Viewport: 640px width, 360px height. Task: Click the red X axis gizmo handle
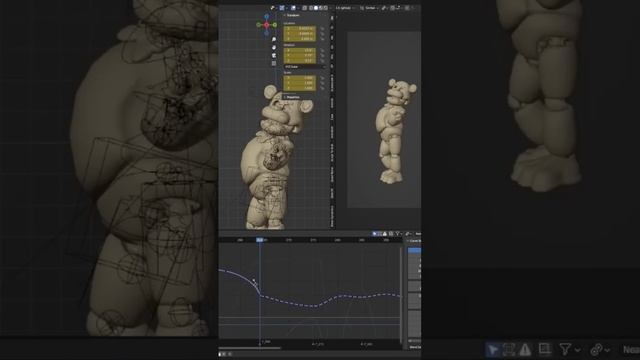coord(267,24)
